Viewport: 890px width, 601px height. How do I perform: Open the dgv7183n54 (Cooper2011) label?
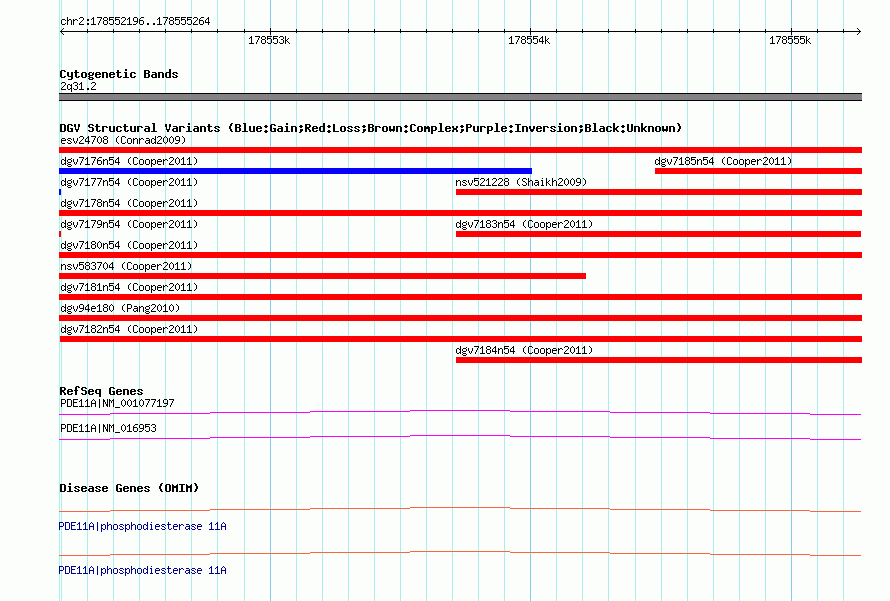524,224
